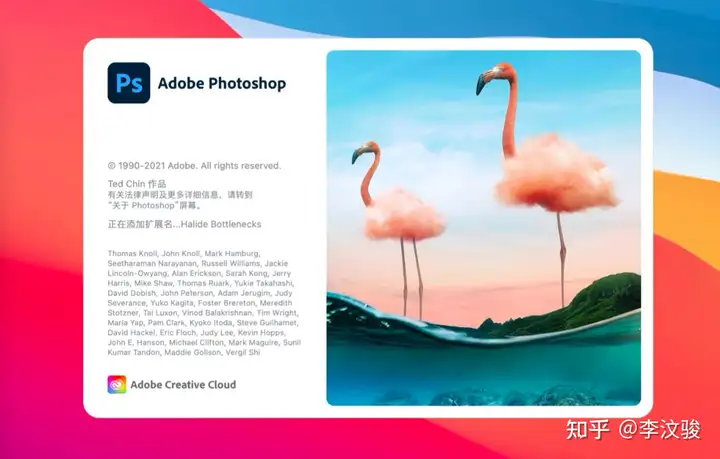Viewport: 720px width, 459px height.
Task: Click the "正在添加扩展名...Halide Bottlenecks" status line
Action: pos(184,224)
